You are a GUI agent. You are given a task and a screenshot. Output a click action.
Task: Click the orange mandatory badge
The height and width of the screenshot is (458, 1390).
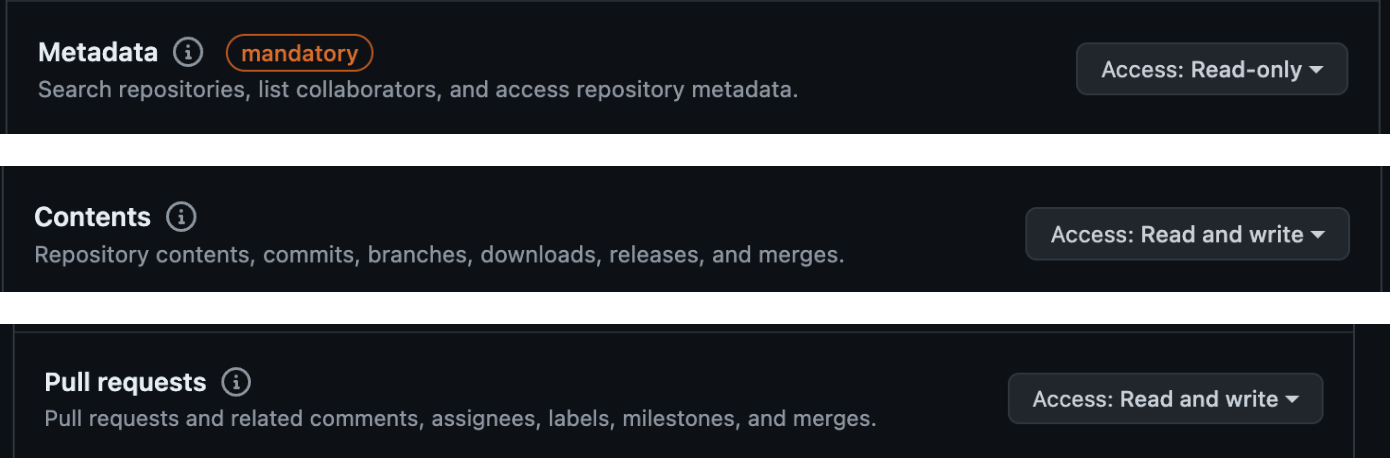click(300, 53)
